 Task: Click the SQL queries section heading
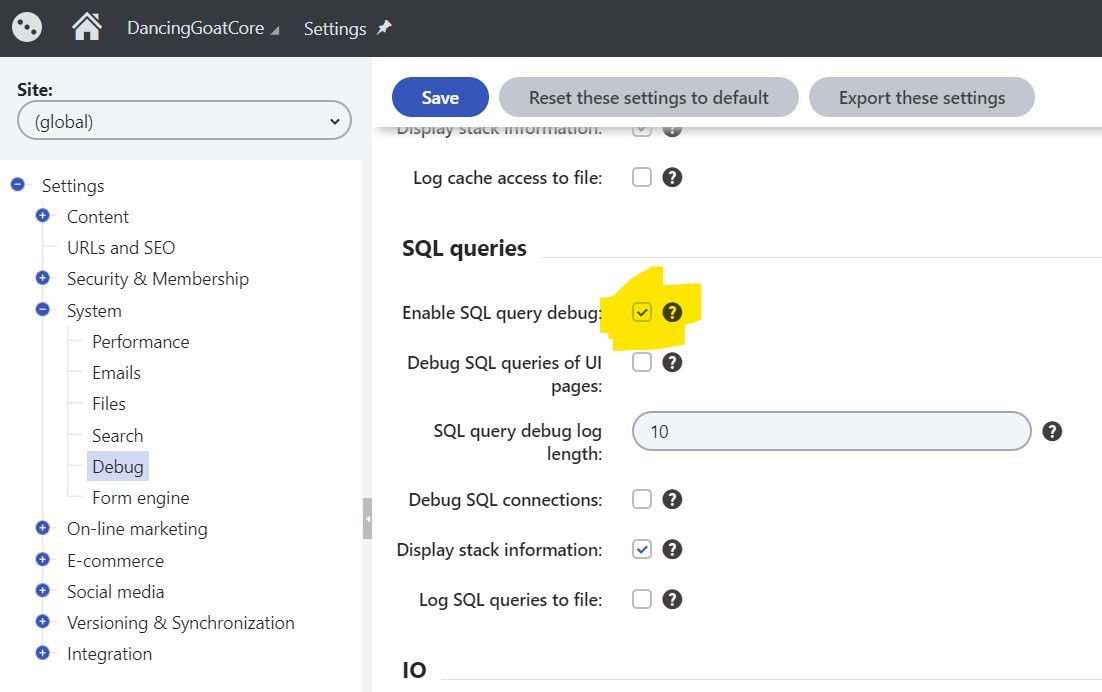[464, 248]
